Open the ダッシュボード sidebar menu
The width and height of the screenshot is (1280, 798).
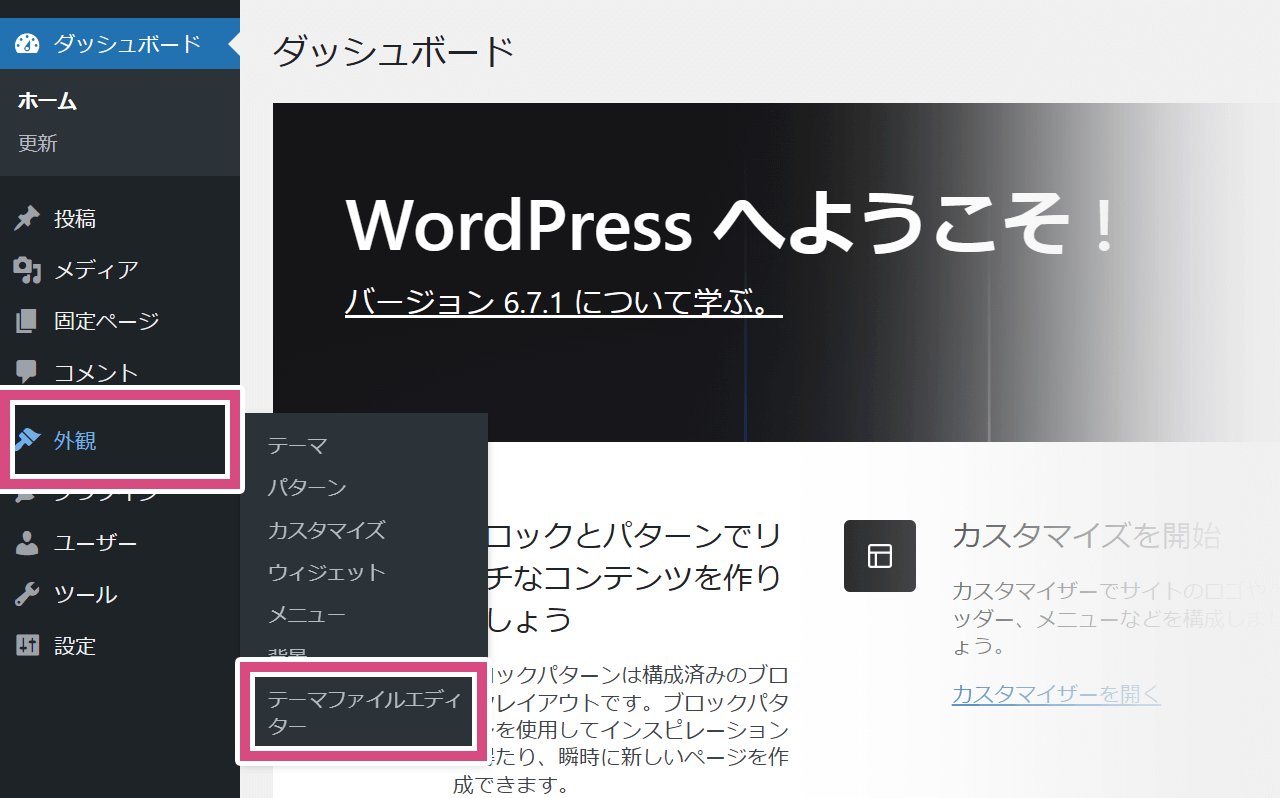120,44
